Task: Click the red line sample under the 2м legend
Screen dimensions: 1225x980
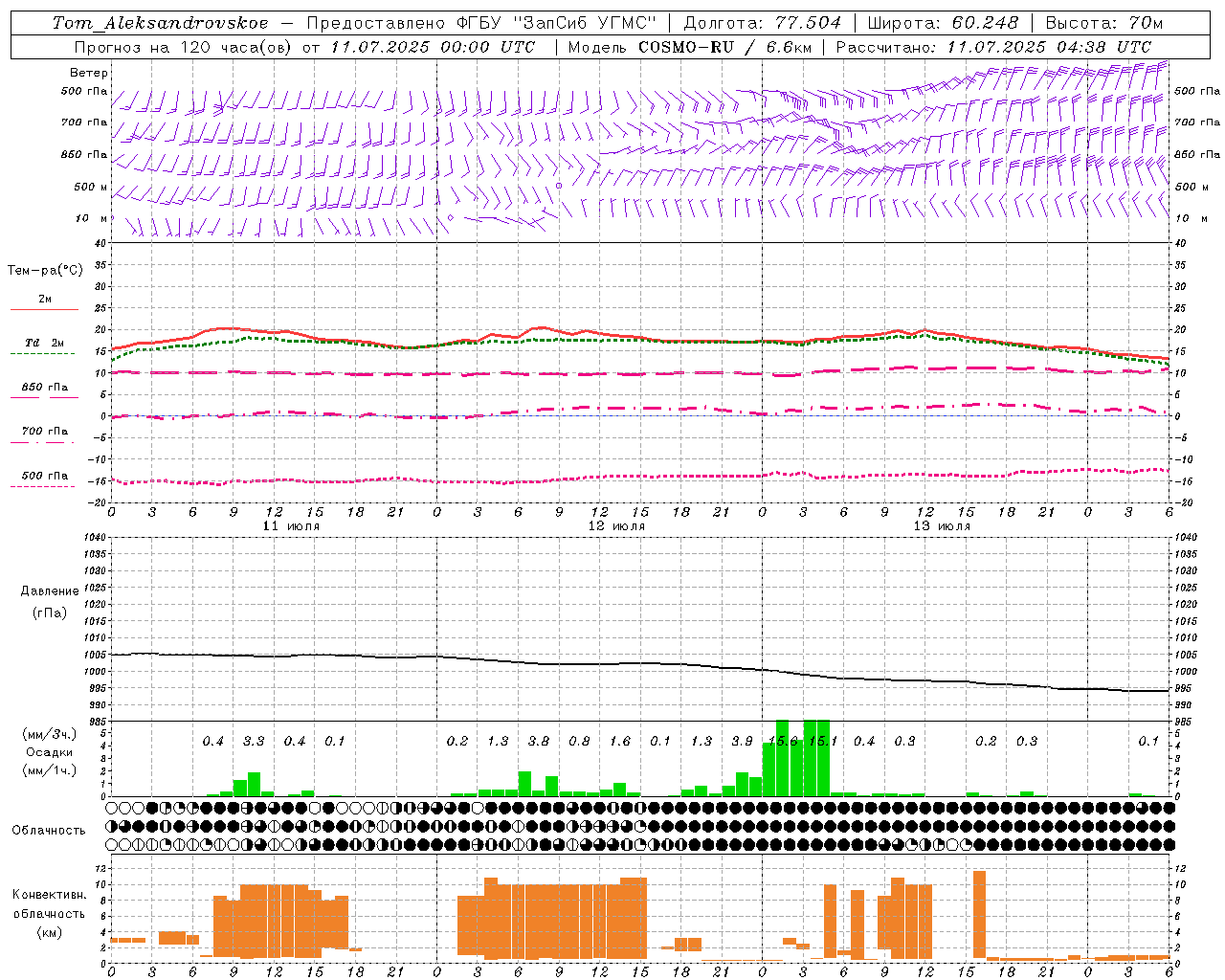Action: (x=44, y=310)
